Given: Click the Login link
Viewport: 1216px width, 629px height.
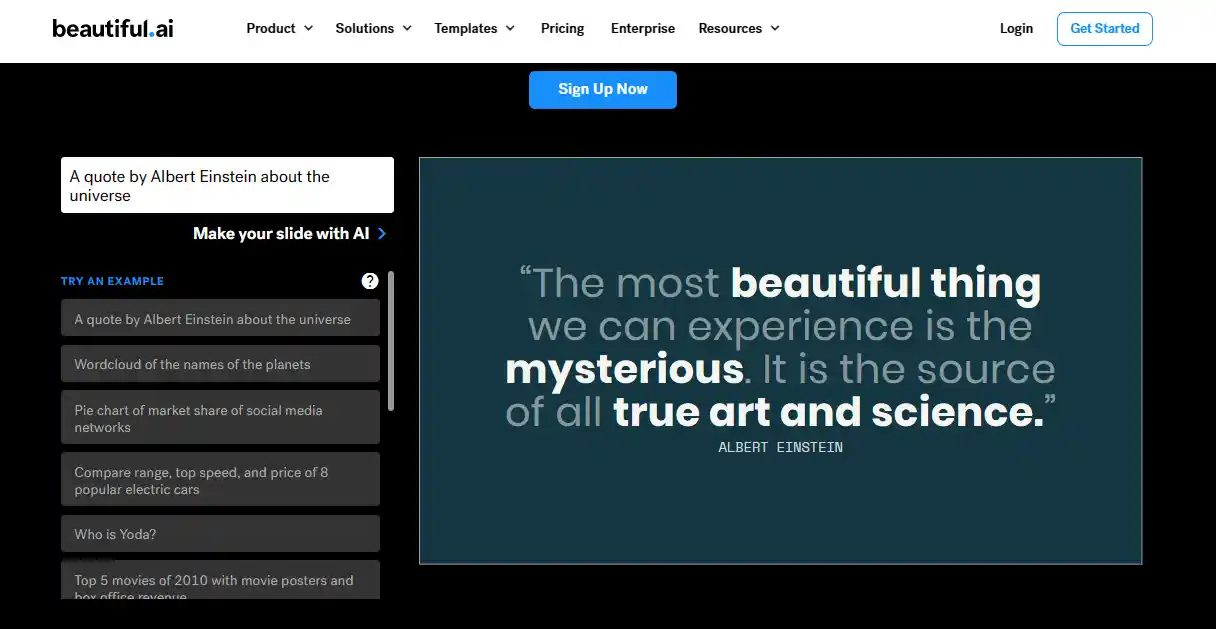Looking at the screenshot, I should point(1016,28).
